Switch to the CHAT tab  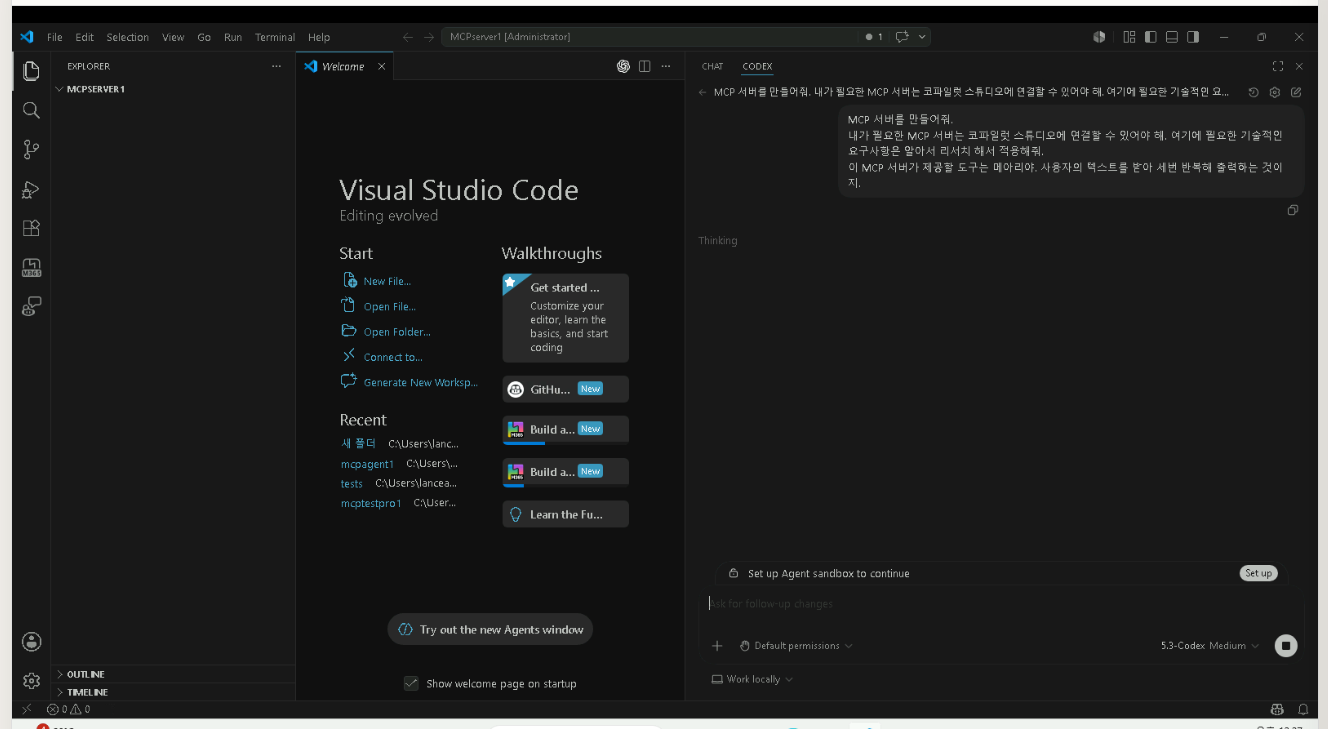pyautogui.click(x=713, y=66)
